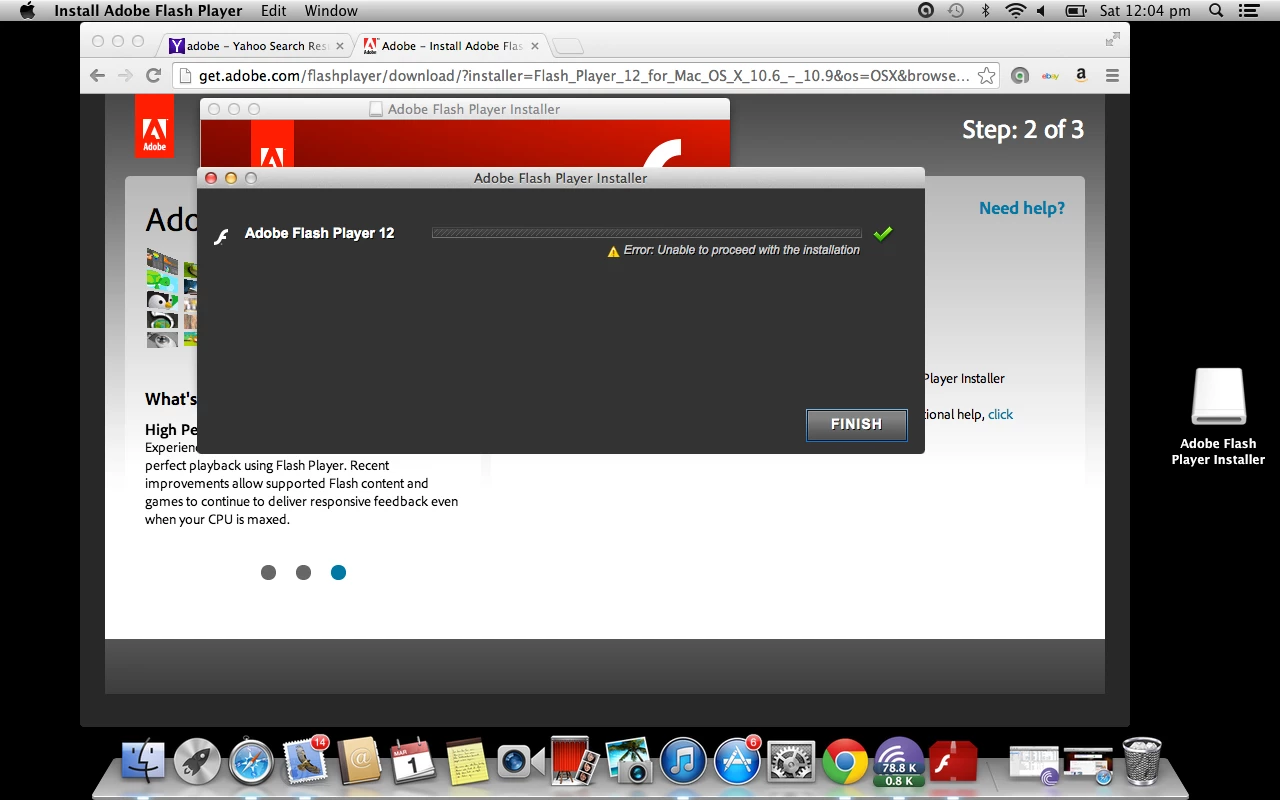Screen dimensions: 1280x800
Task: Go back in Chrome
Action: (x=97, y=76)
